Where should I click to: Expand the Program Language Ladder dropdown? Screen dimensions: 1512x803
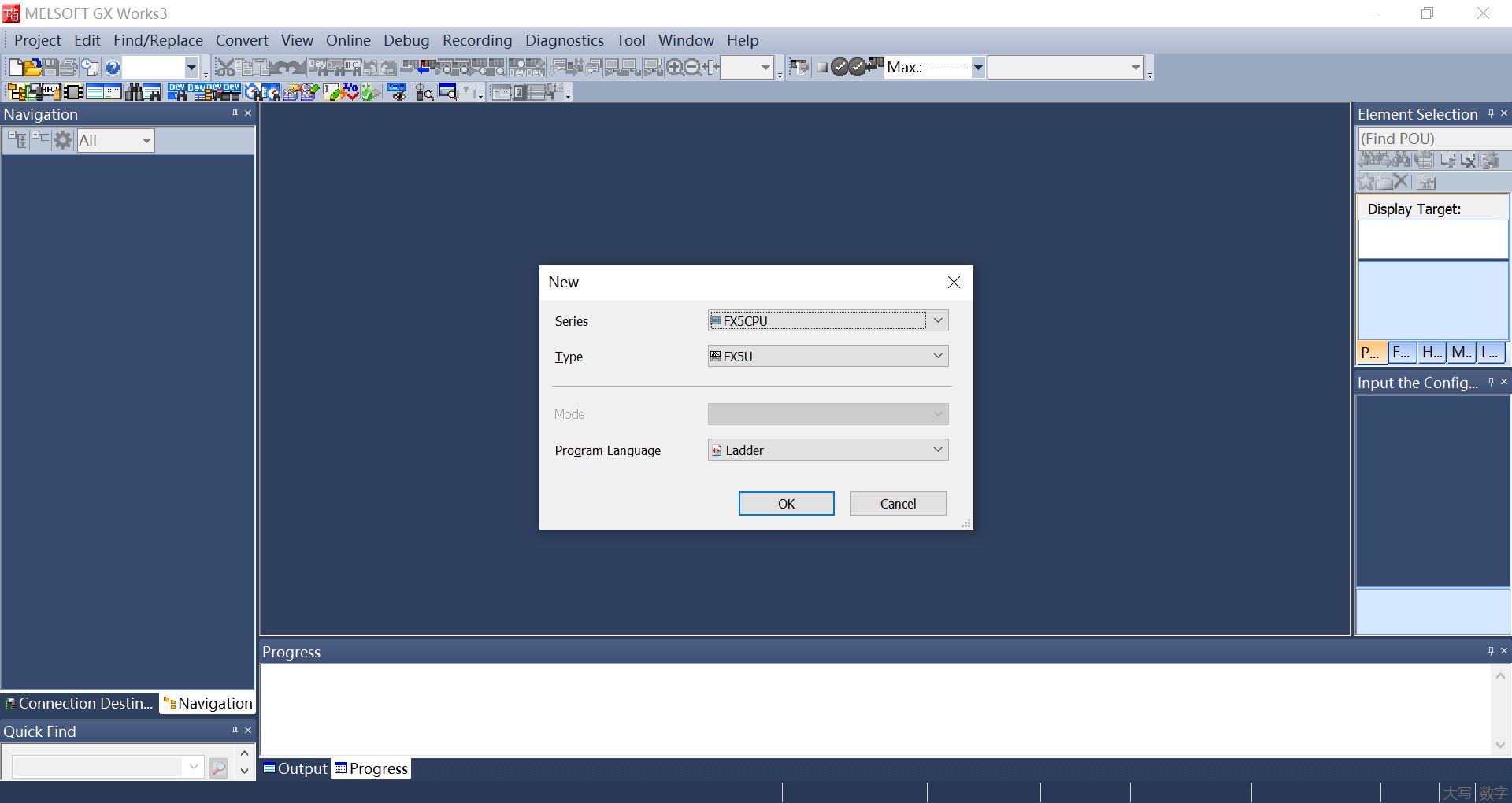pos(937,450)
